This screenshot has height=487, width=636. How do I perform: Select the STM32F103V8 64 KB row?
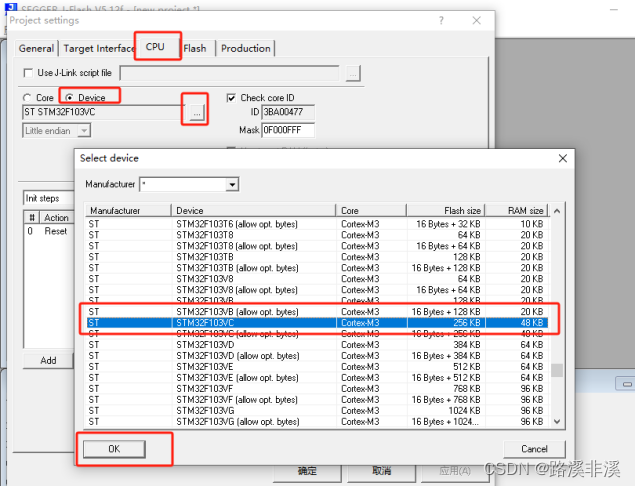[317, 279]
